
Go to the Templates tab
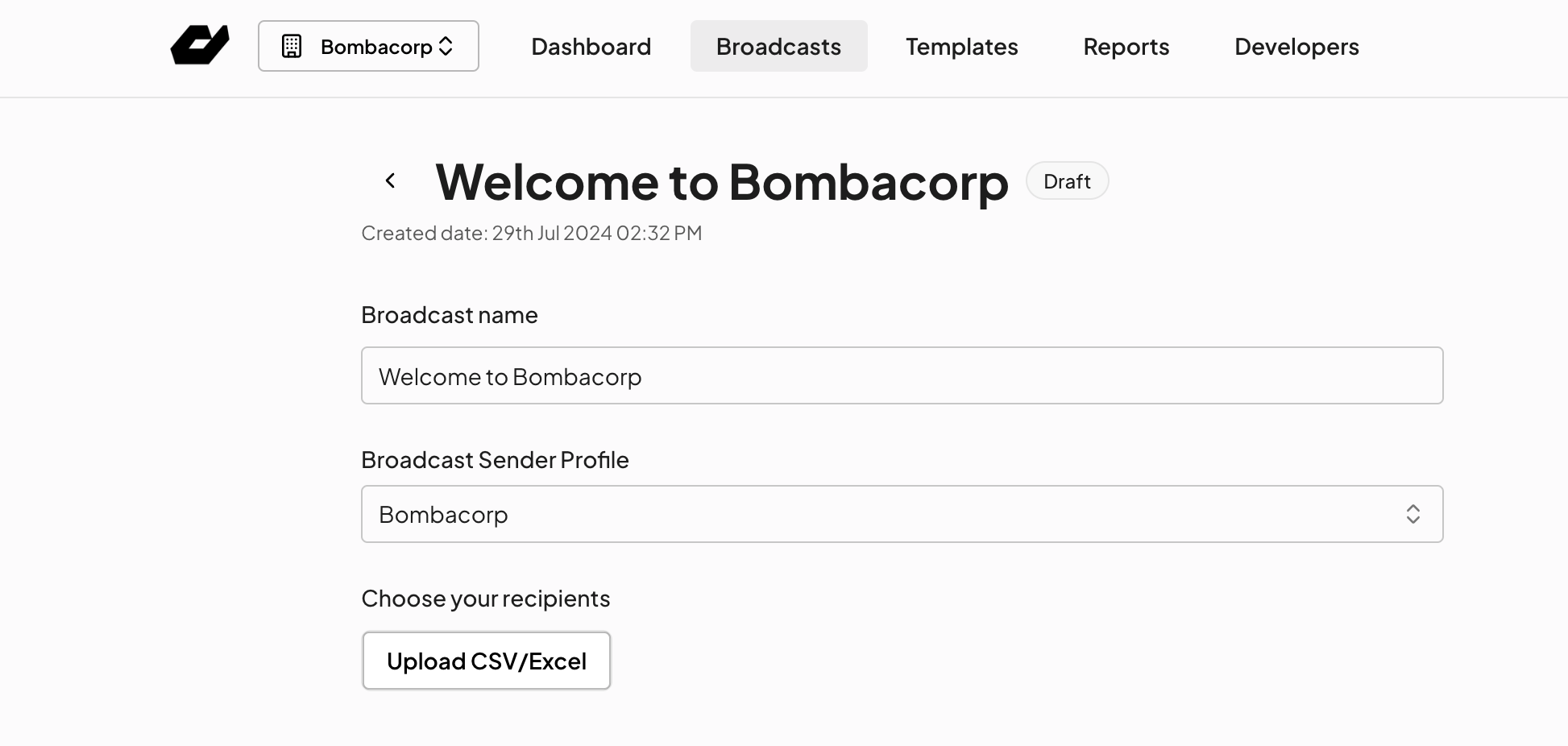961,46
